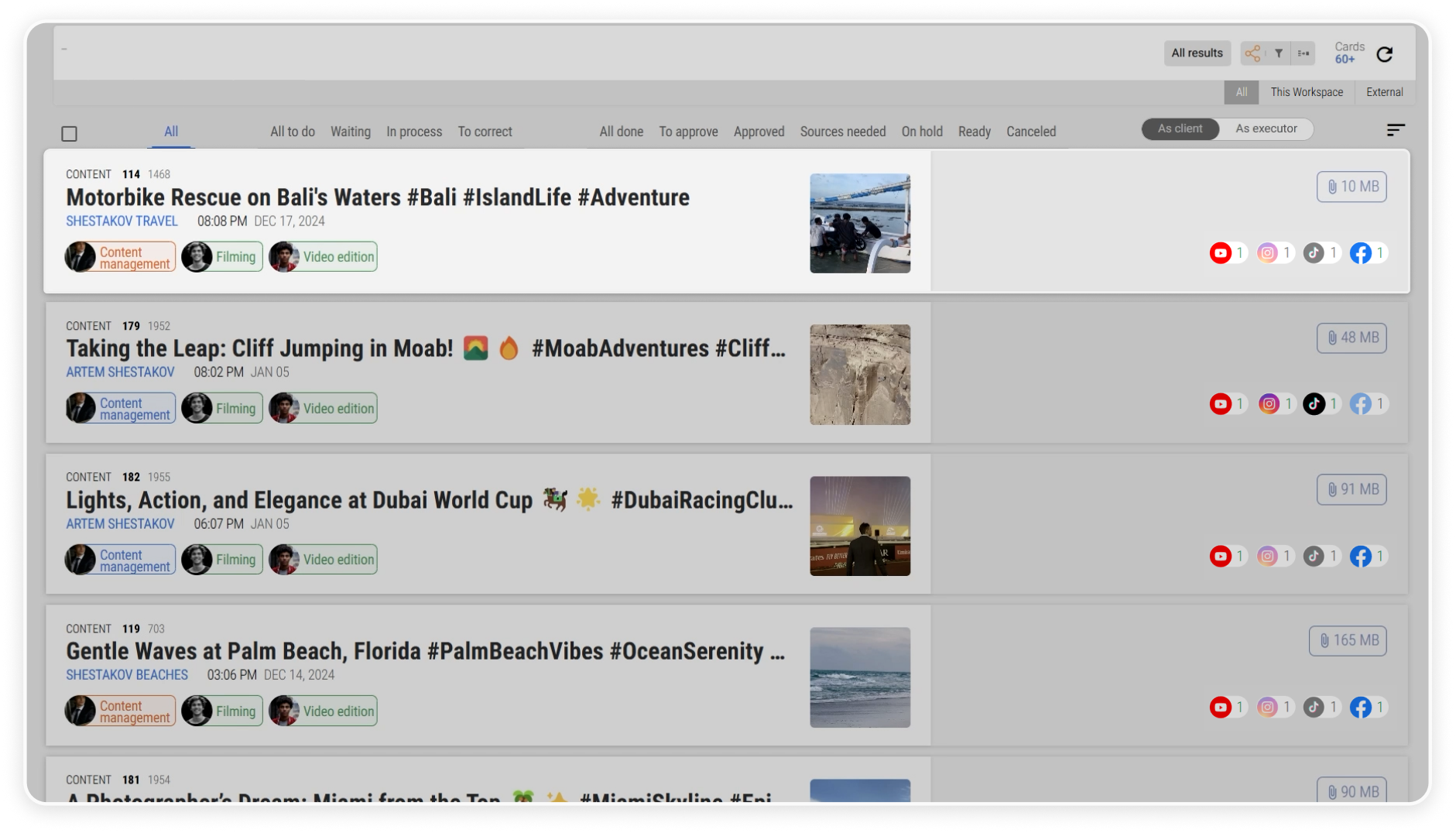Image resolution: width=1456 pixels, height=833 pixels.
Task: Click the share icon in the top toolbar
Action: (x=1252, y=53)
